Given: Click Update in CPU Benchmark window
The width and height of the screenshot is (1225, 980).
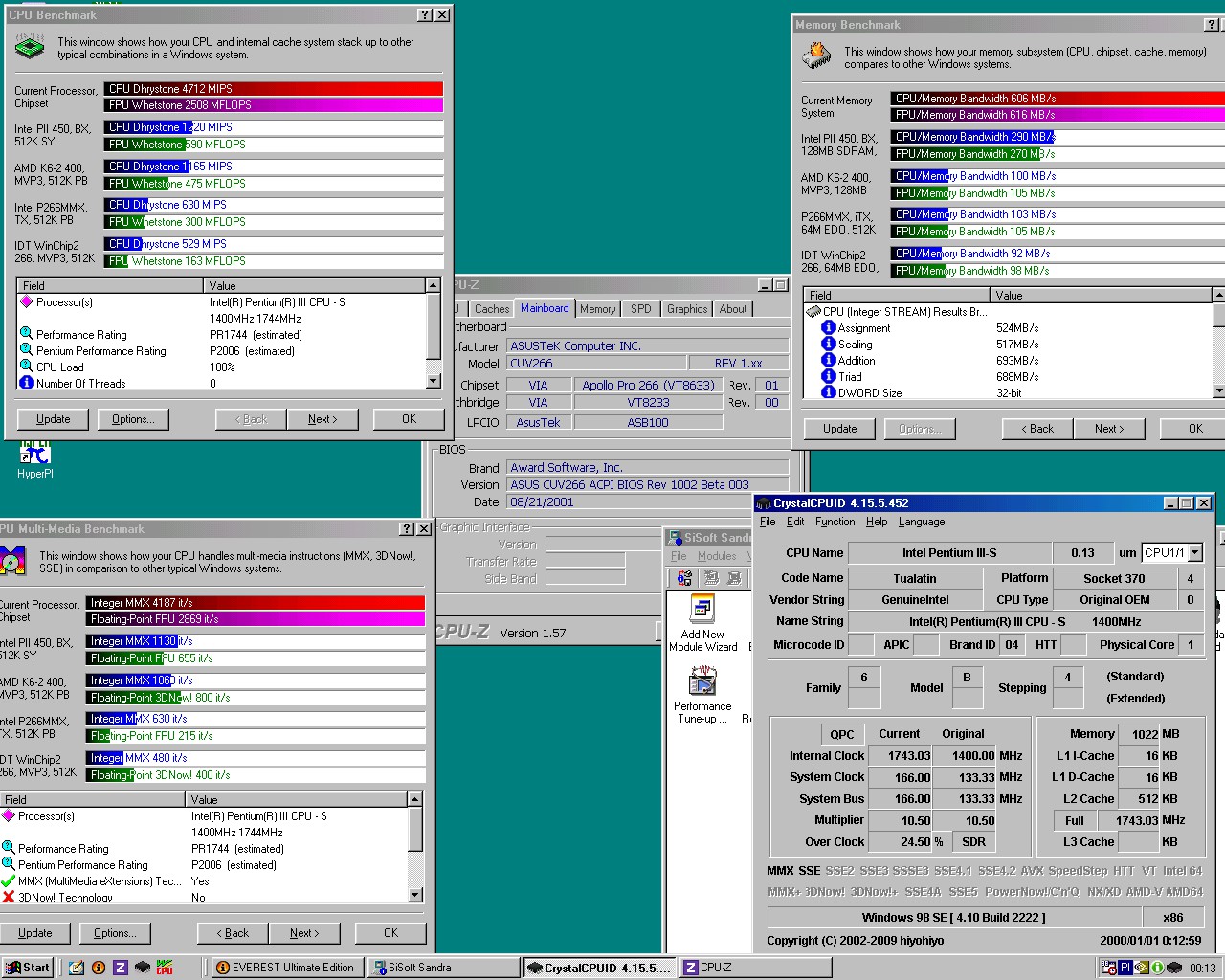Looking at the screenshot, I should [54, 419].
